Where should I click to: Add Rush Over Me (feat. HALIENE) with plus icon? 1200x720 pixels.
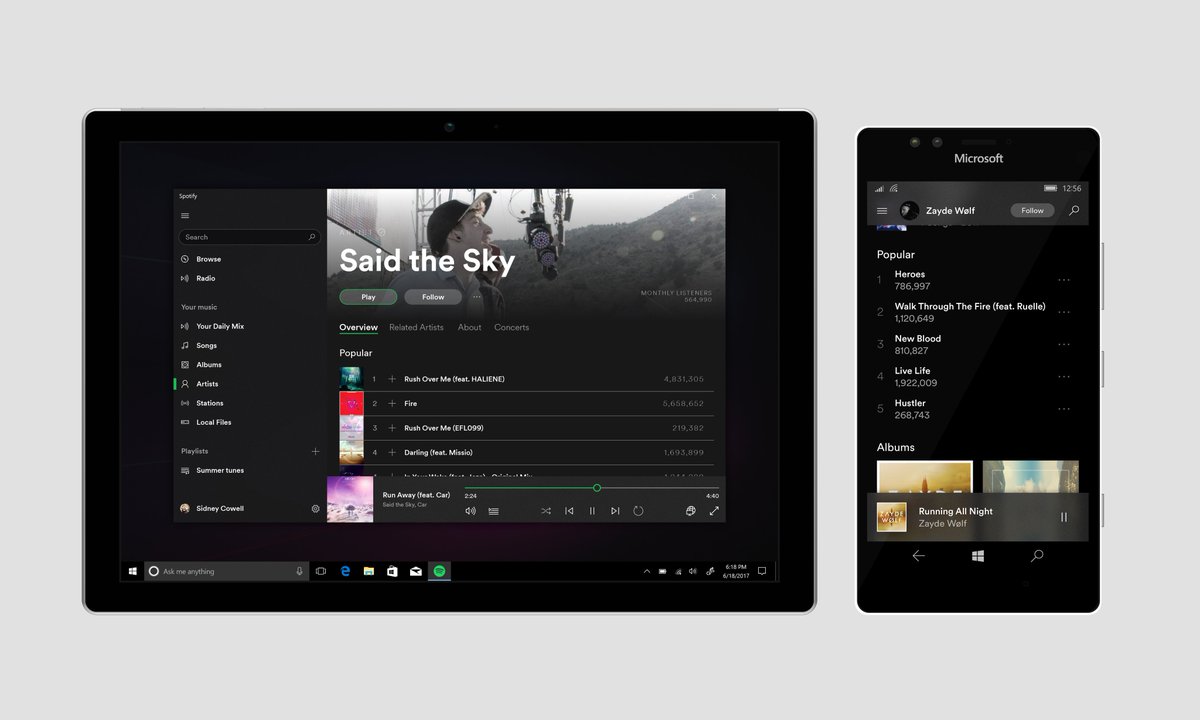(x=392, y=379)
